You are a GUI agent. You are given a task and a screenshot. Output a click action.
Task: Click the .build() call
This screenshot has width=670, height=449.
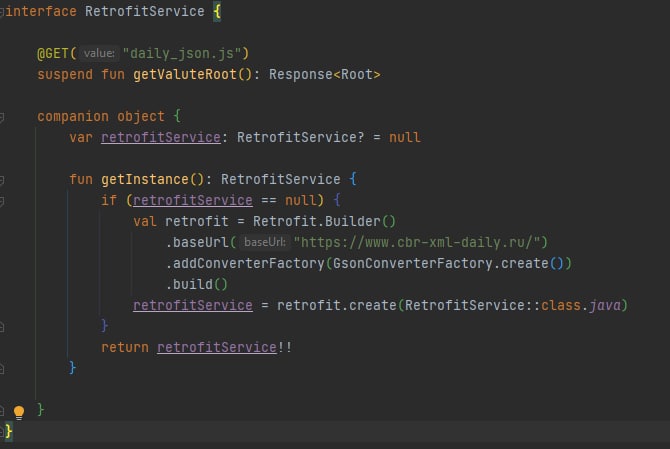(197, 284)
